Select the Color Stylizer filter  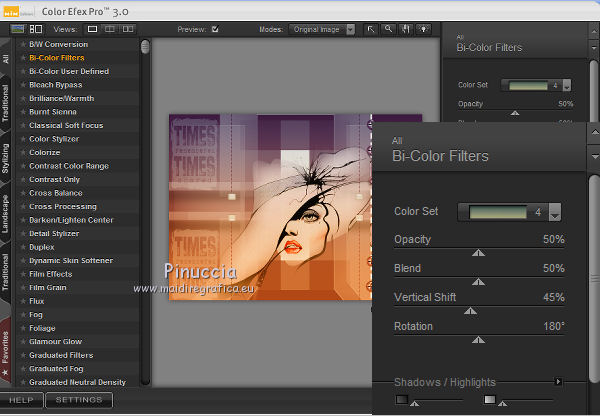coord(54,139)
